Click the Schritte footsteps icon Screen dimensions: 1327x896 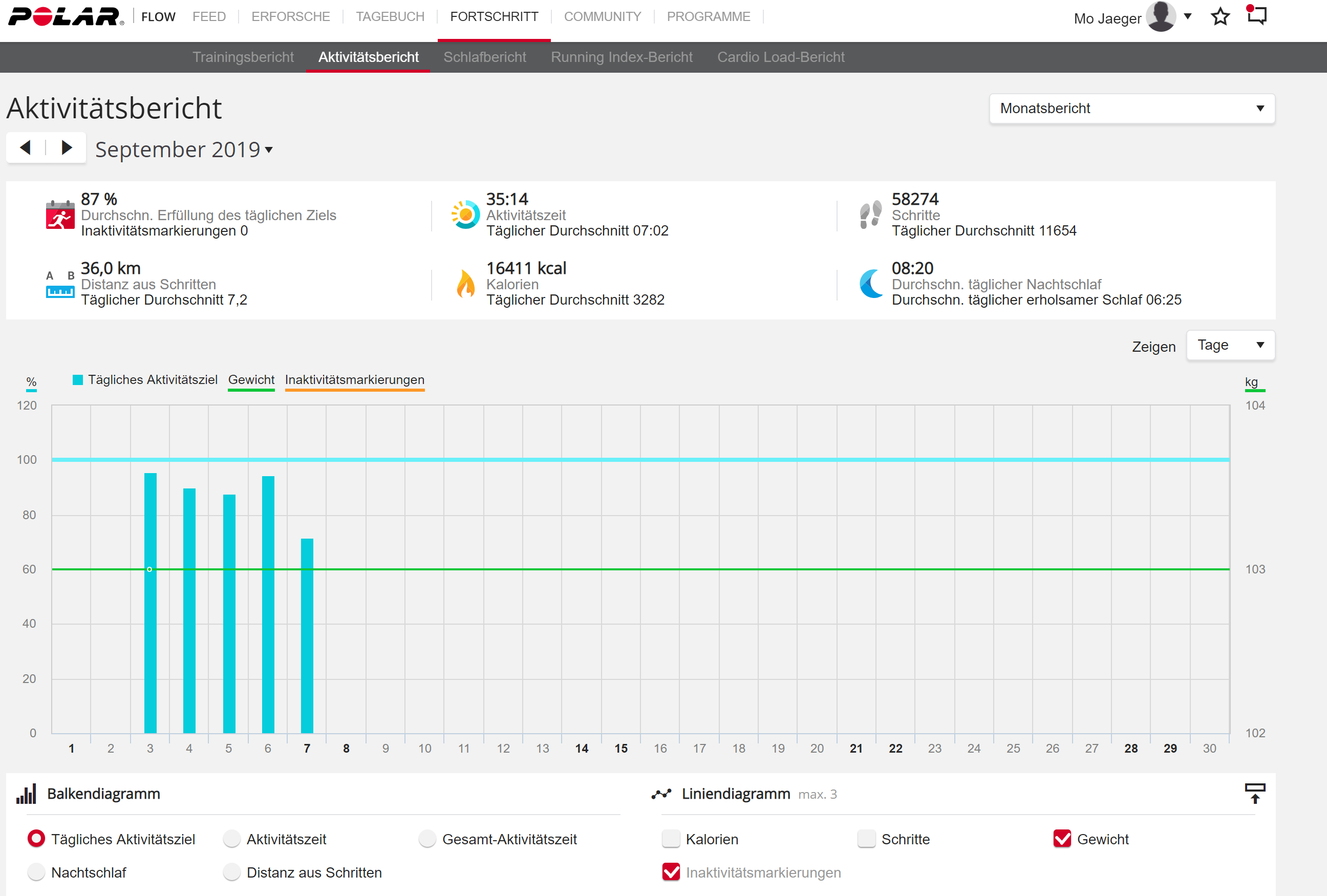click(870, 215)
